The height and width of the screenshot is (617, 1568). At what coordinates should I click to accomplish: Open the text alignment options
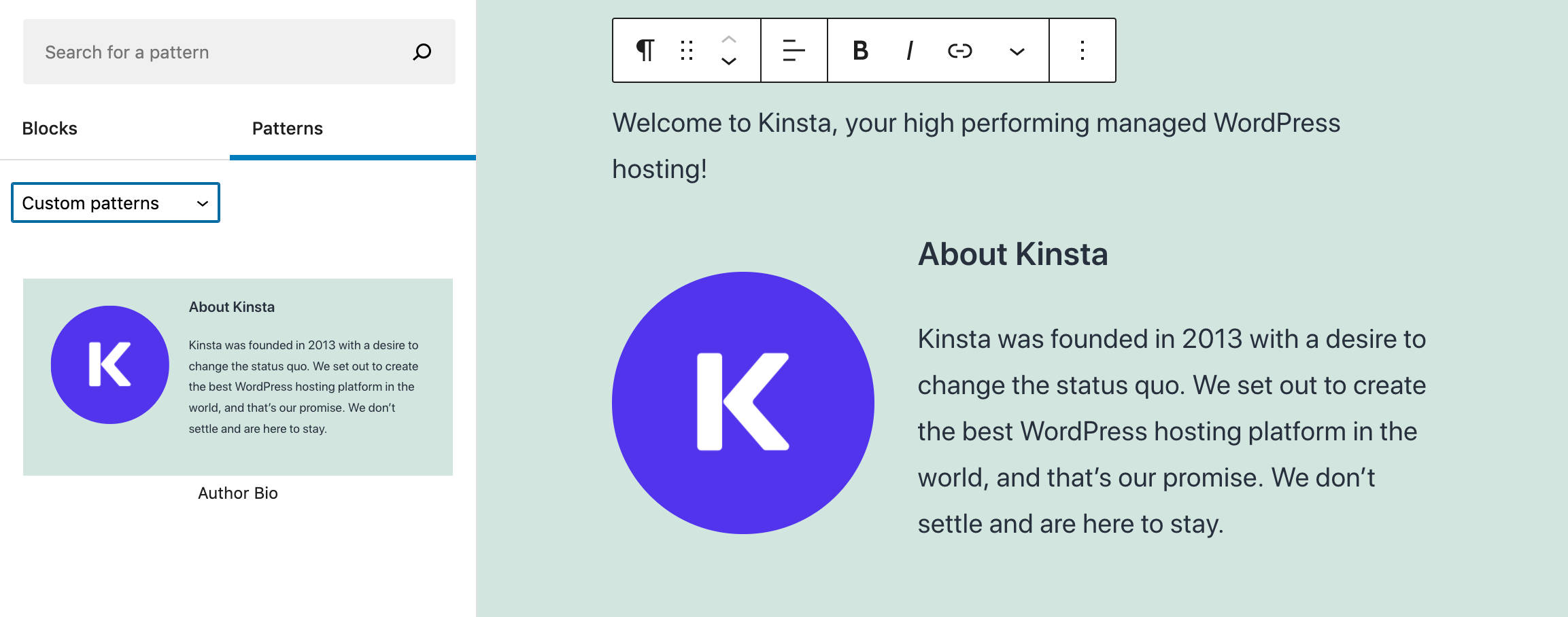click(x=794, y=50)
